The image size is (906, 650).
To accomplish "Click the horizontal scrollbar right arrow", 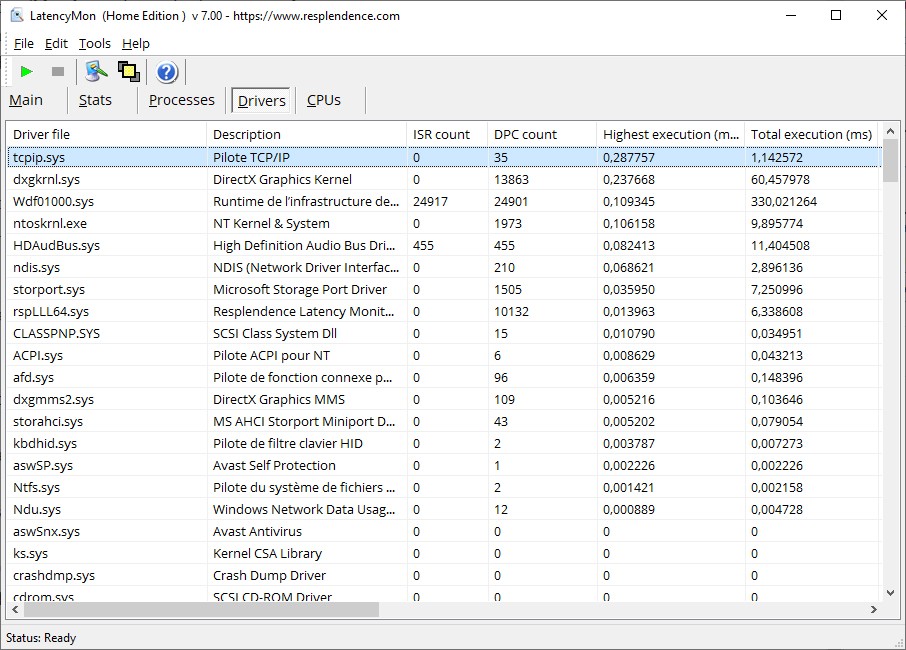I will coord(873,609).
